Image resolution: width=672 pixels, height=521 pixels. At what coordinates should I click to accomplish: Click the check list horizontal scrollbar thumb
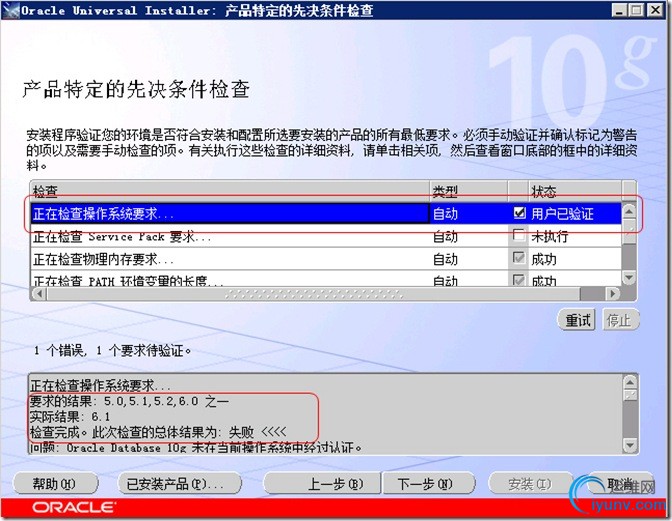[x=313, y=293]
